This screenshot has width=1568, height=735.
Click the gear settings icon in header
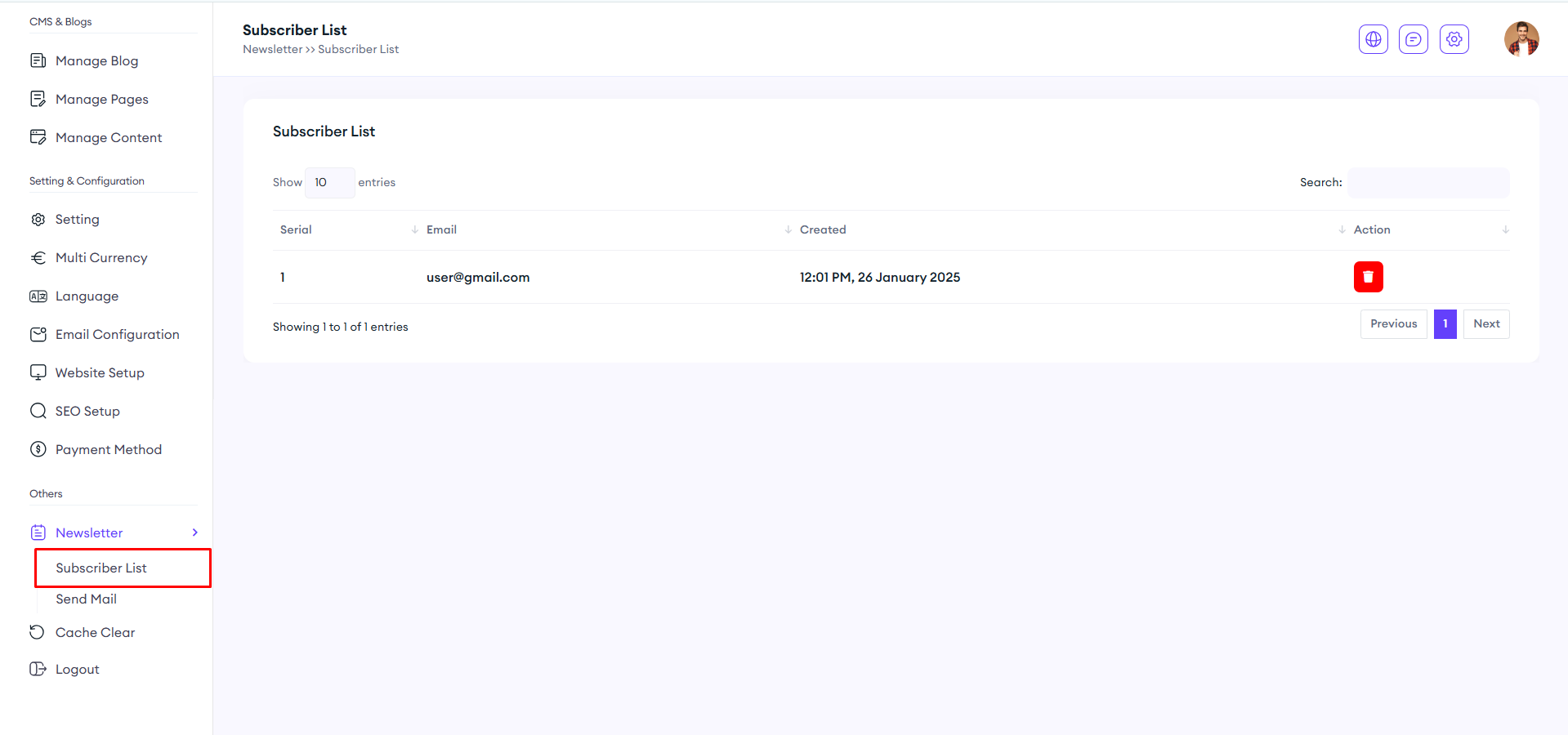(x=1454, y=39)
